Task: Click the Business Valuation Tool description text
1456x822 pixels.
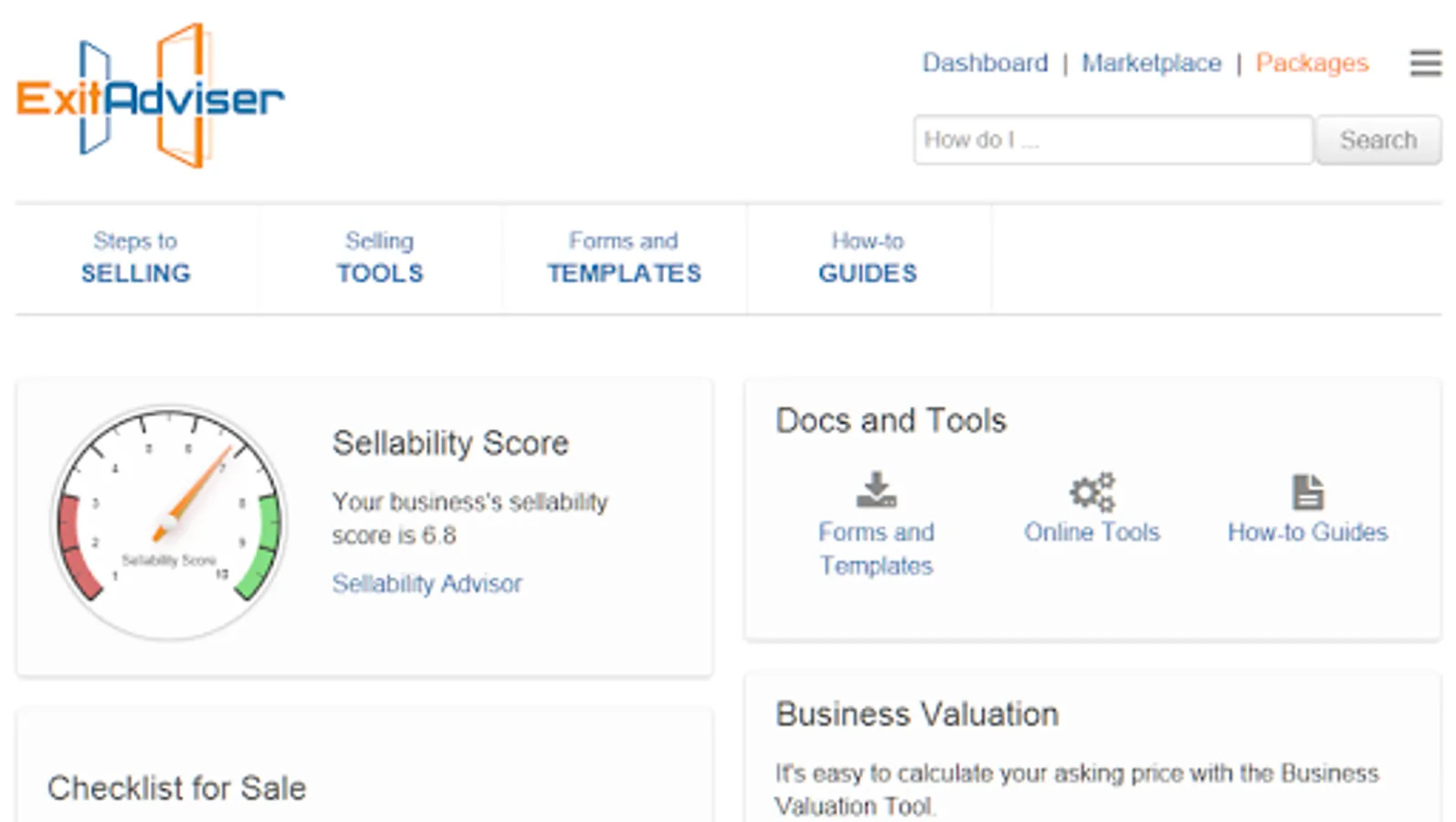Action: point(1077,790)
